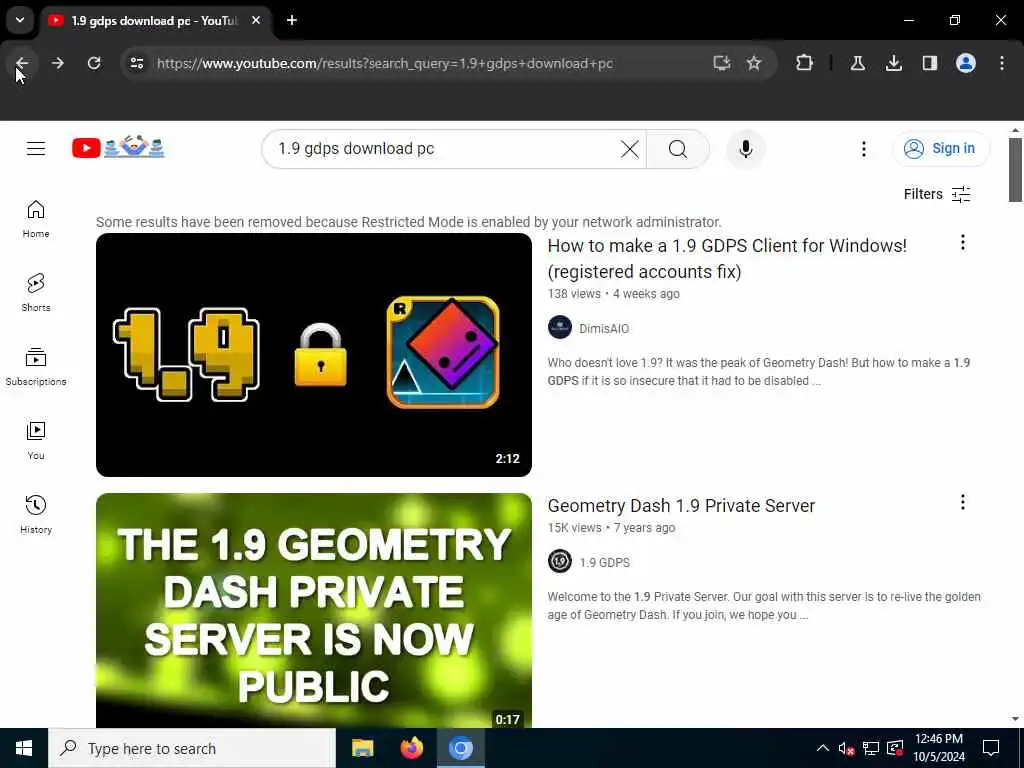Open site information icon in address bar

(136, 63)
